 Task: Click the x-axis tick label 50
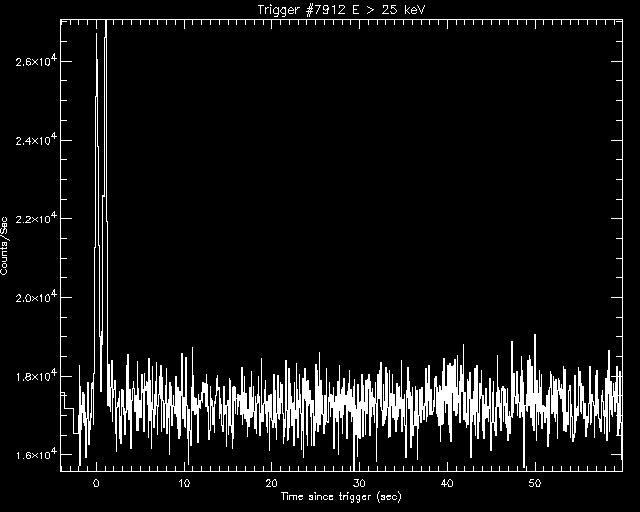(x=534, y=483)
